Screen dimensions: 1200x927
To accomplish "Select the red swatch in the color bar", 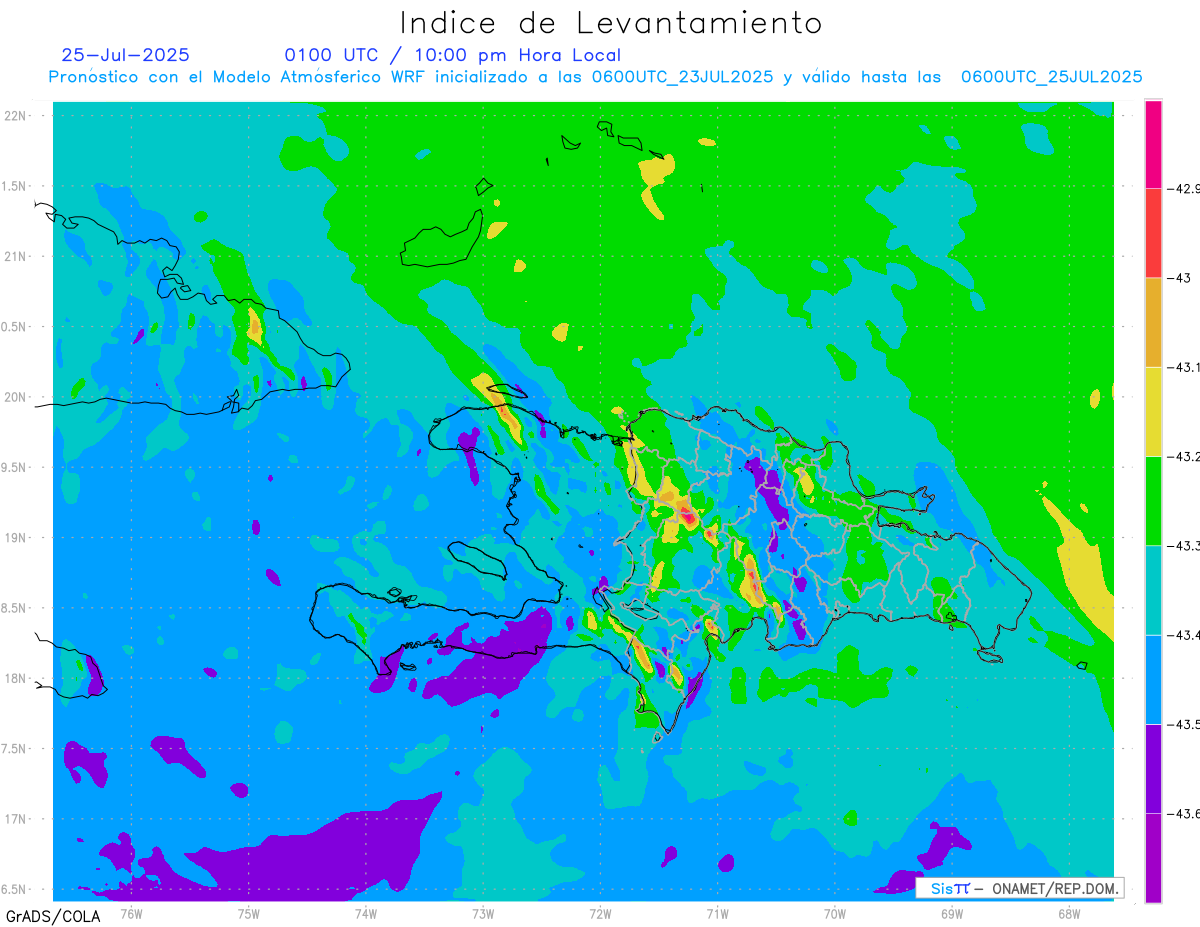I will (x=1153, y=233).
